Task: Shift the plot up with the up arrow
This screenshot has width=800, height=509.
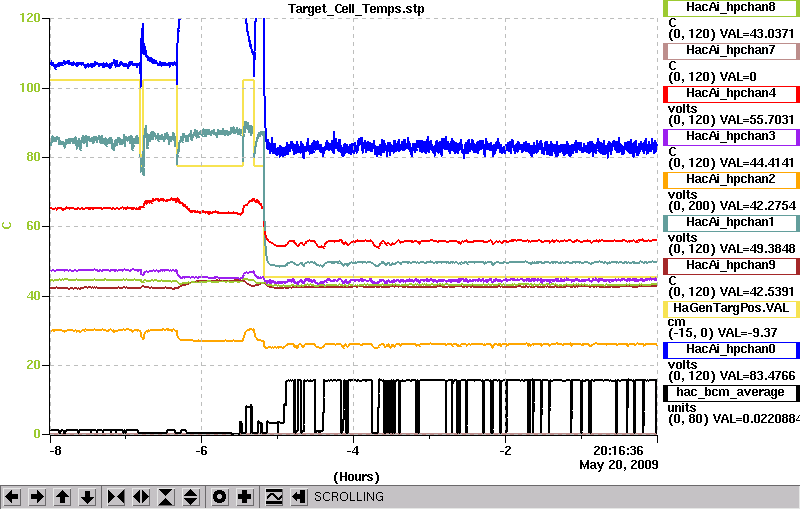Action: point(63,496)
